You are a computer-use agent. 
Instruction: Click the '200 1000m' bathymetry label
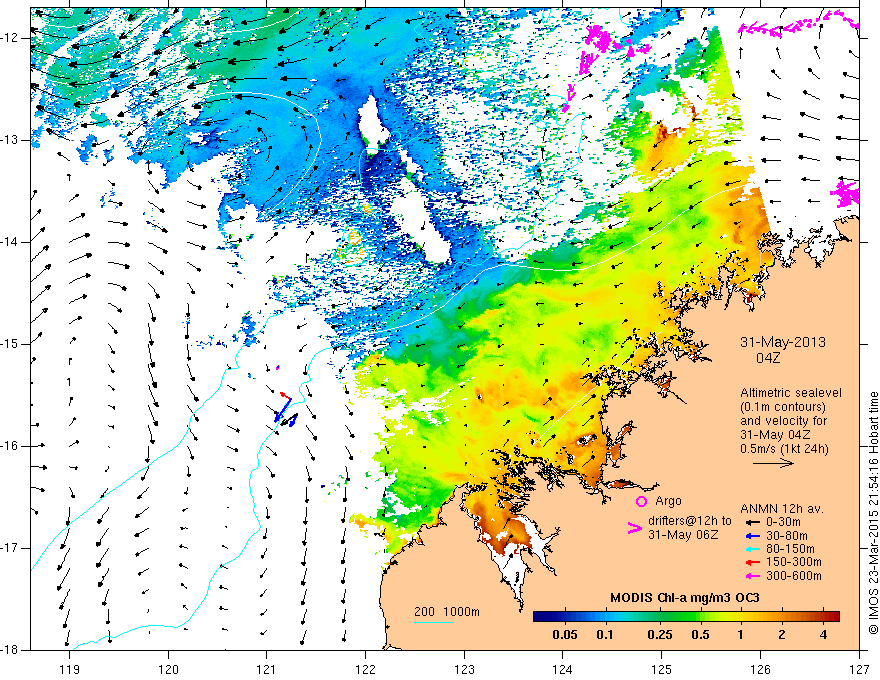click(x=447, y=612)
